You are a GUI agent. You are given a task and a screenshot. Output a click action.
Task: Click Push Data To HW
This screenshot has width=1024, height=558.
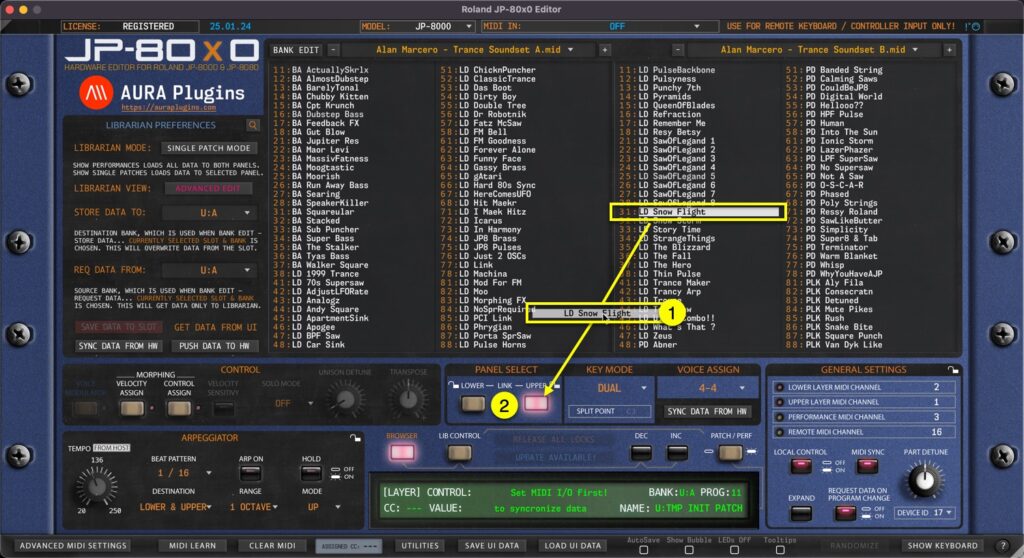tap(214, 346)
